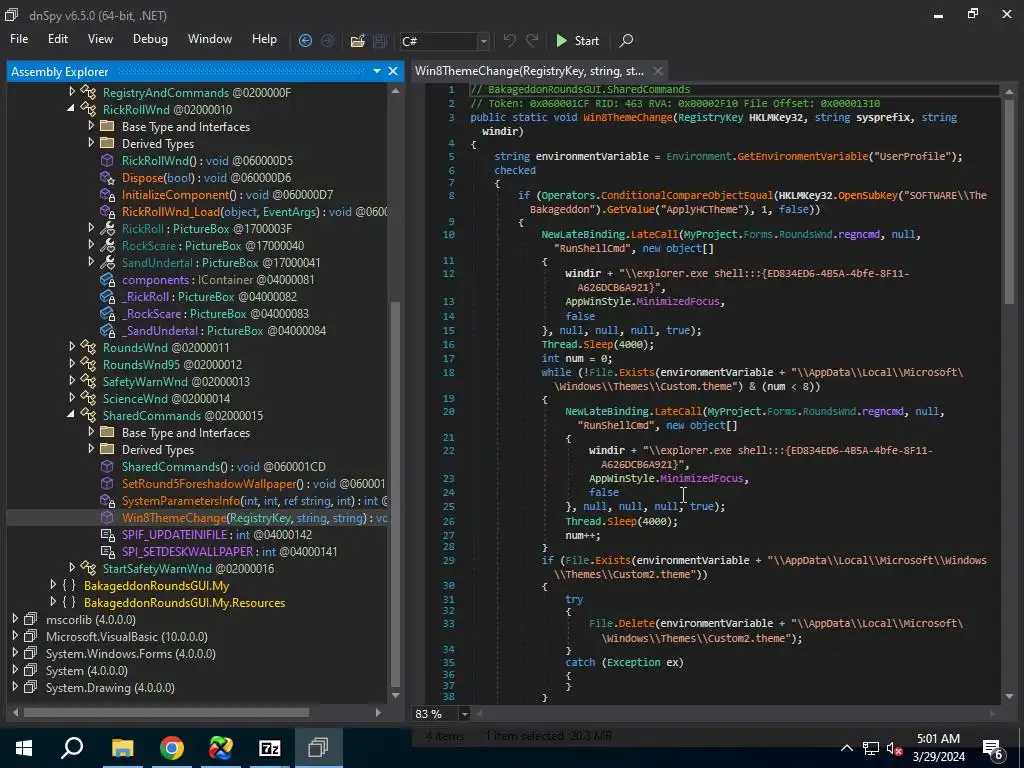Collapse the RickRollWnd tree node

click(72, 109)
